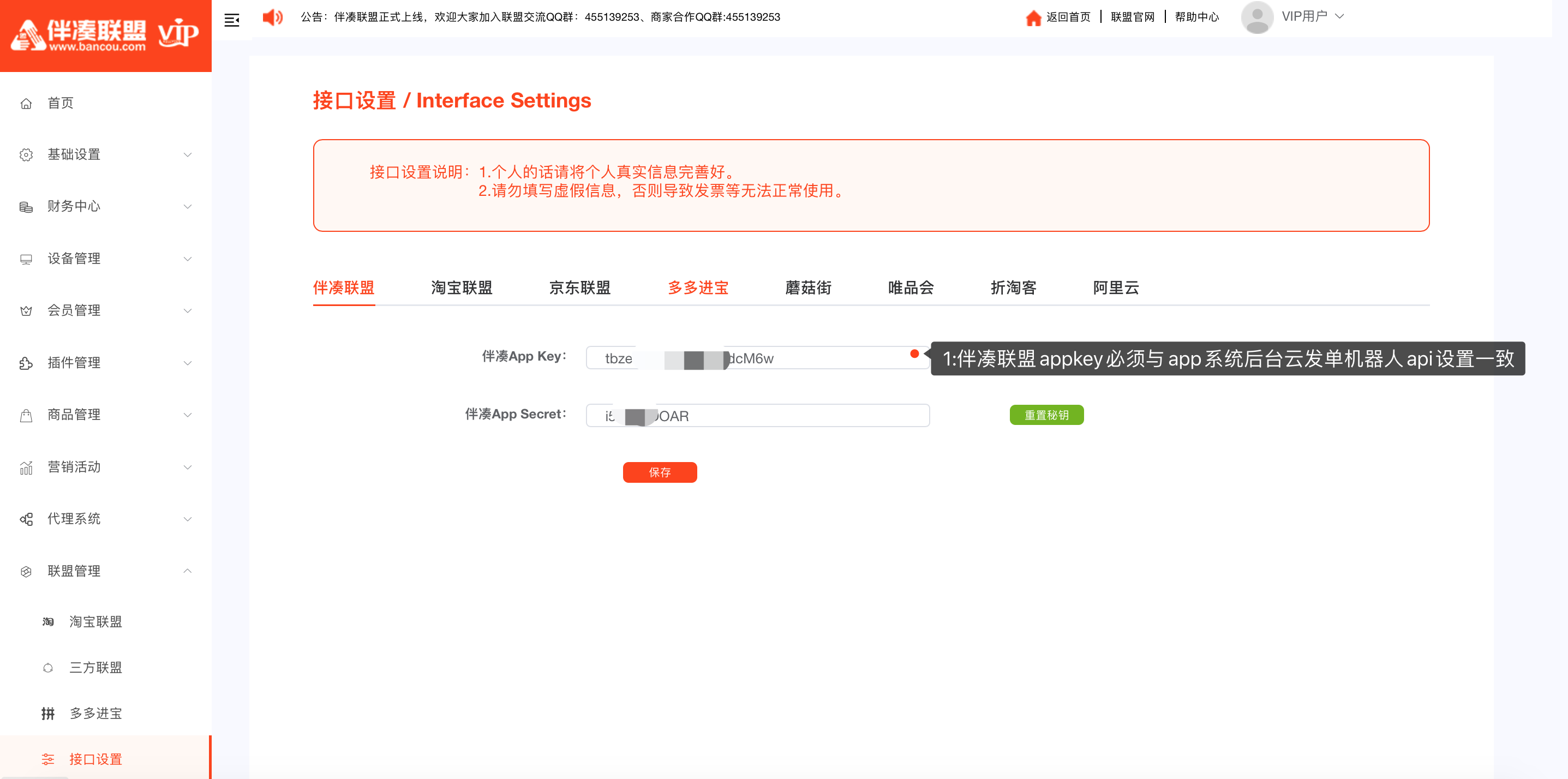The height and width of the screenshot is (779, 1568).
Task: Click the green 重置秘钥 button
Action: coord(1046,415)
